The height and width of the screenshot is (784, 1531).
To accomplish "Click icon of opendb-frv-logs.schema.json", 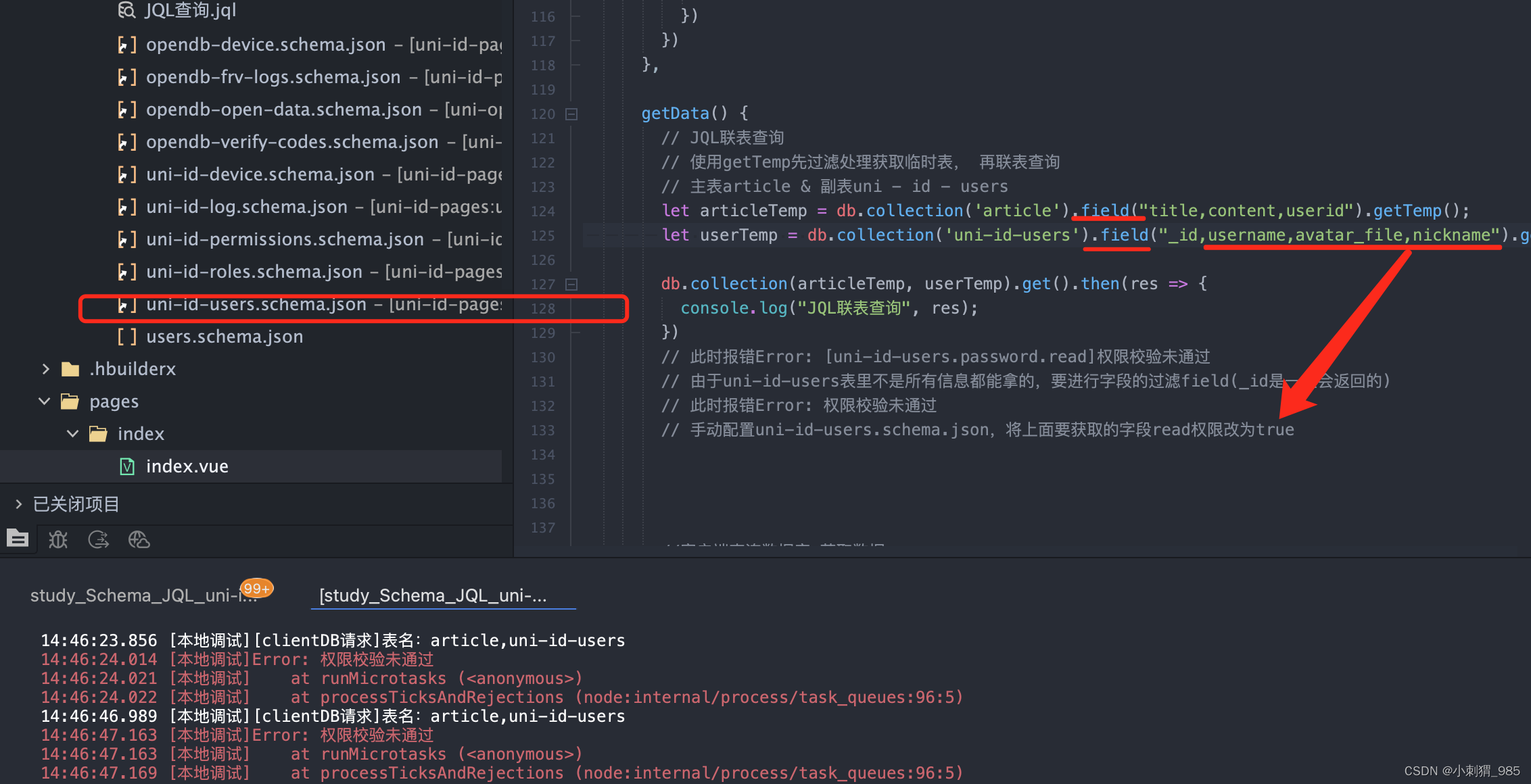I will tap(127, 77).
